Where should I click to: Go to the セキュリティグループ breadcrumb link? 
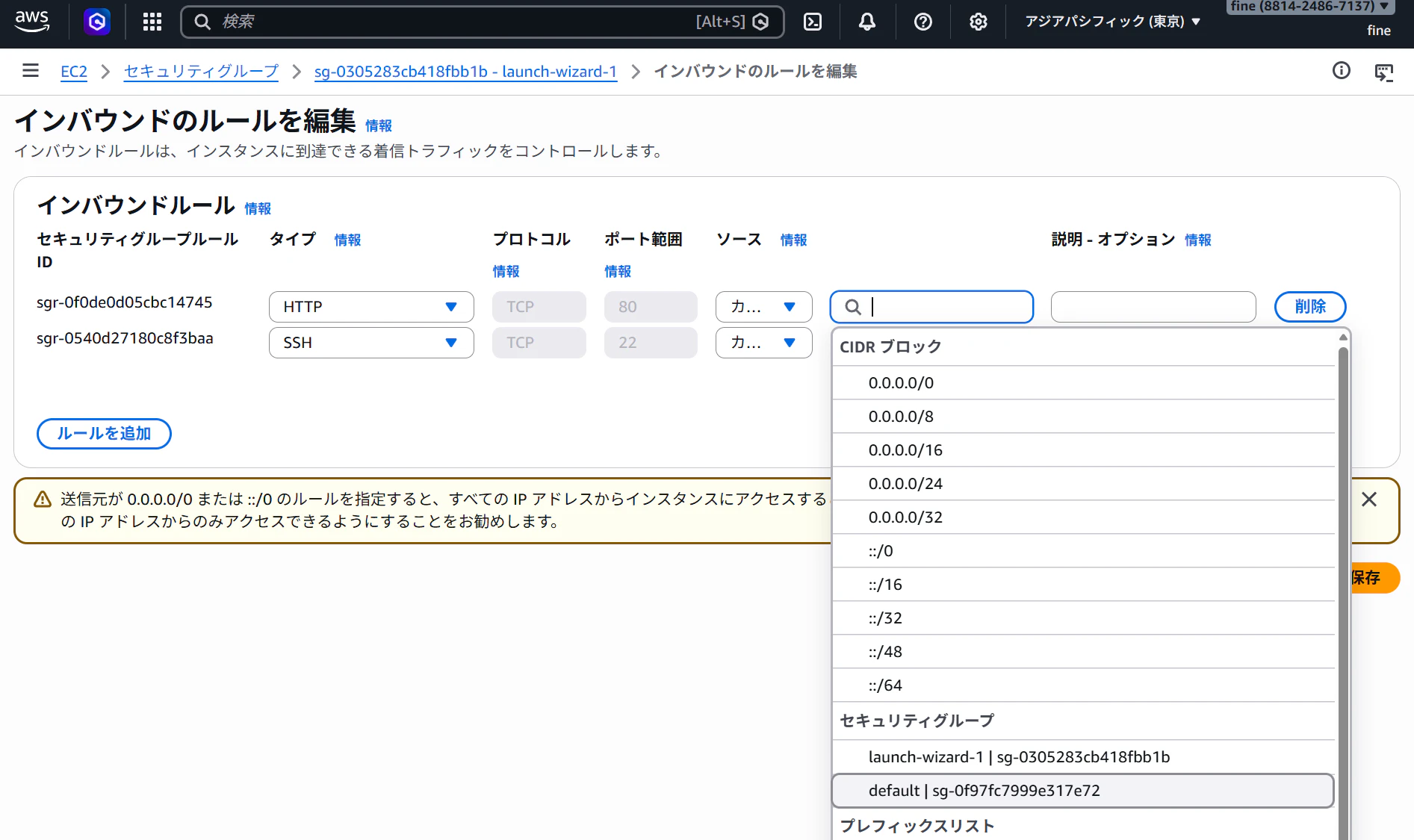pyautogui.click(x=201, y=72)
